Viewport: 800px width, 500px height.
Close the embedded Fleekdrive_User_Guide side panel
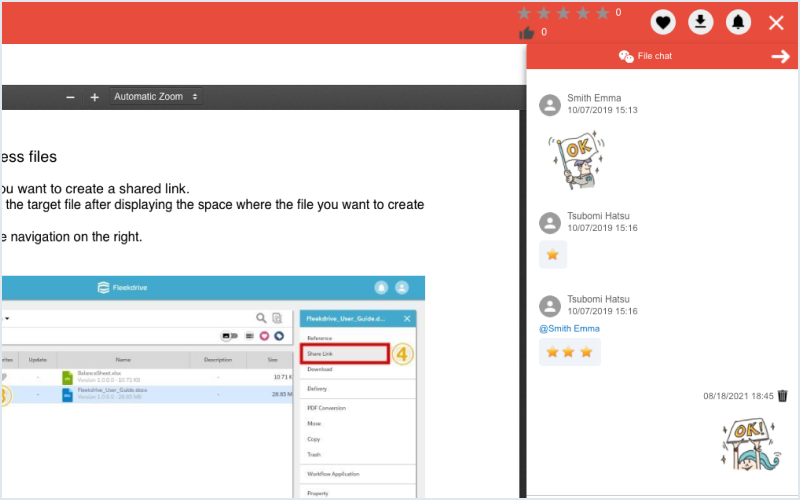pos(407,319)
